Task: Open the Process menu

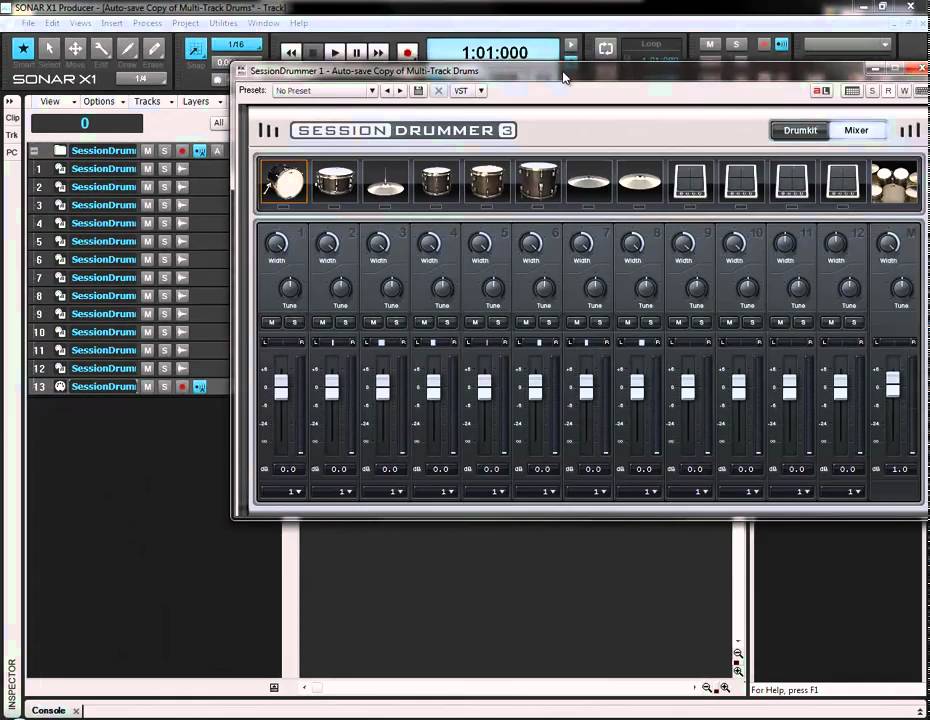Action: coord(147,23)
